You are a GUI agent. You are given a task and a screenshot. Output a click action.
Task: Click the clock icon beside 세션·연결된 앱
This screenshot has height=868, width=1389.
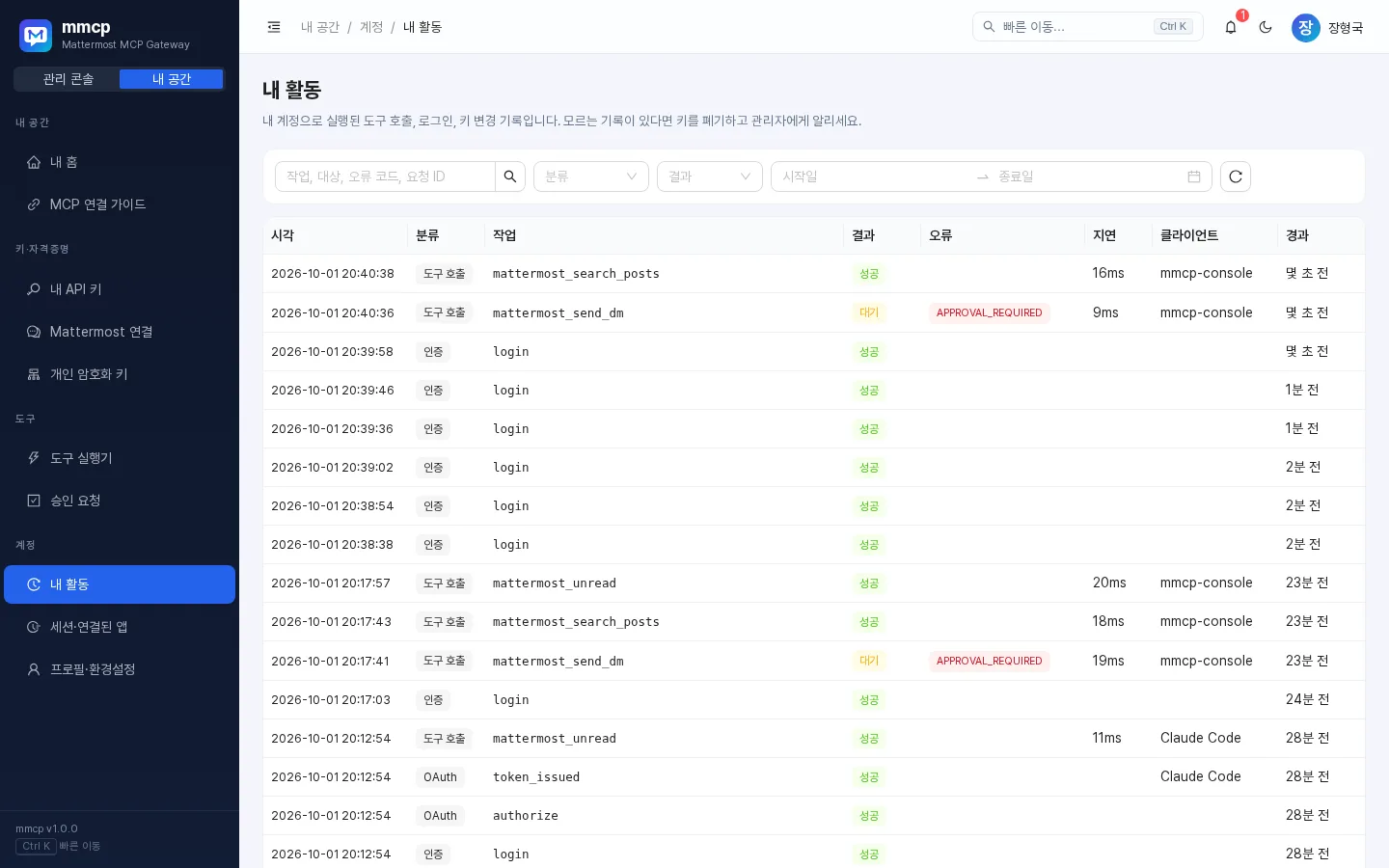click(x=34, y=627)
